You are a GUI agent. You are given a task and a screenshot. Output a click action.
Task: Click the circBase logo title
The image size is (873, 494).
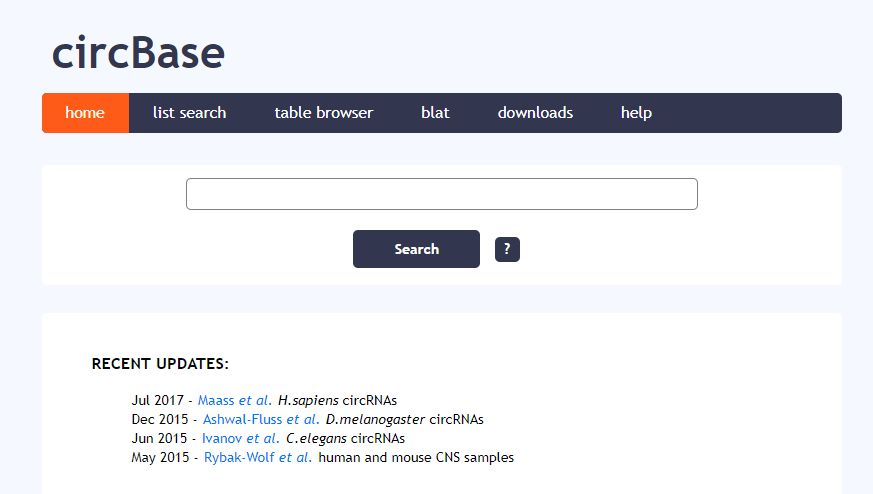click(x=138, y=53)
